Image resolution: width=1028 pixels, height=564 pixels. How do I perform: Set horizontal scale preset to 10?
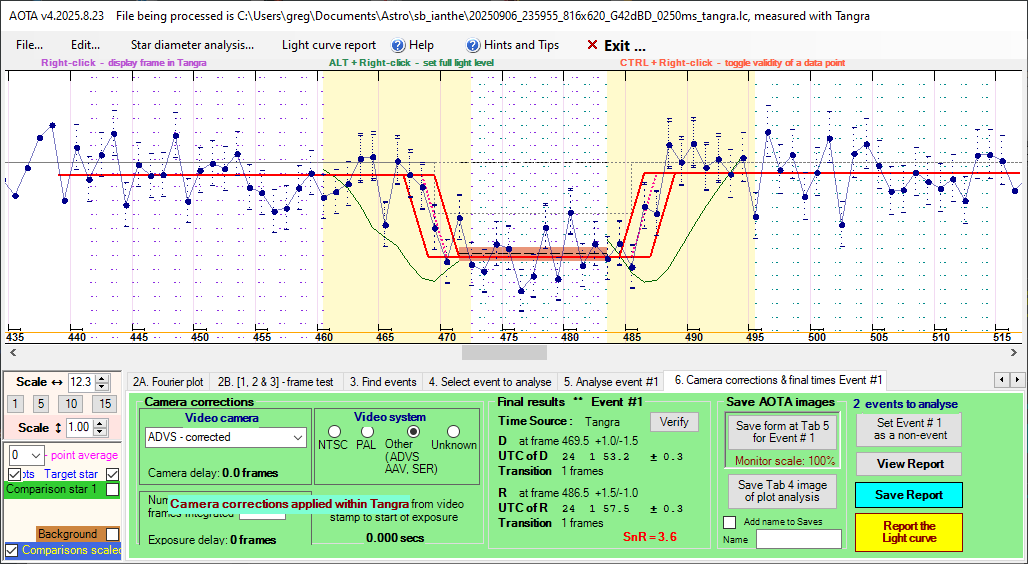click(x=70, y=403)
